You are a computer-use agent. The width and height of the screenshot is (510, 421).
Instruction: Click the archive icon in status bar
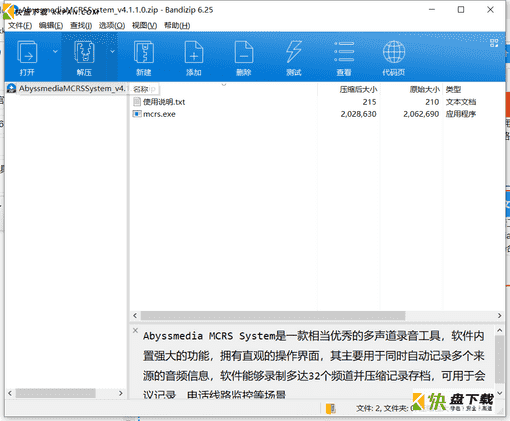click(x=331, y=408)
